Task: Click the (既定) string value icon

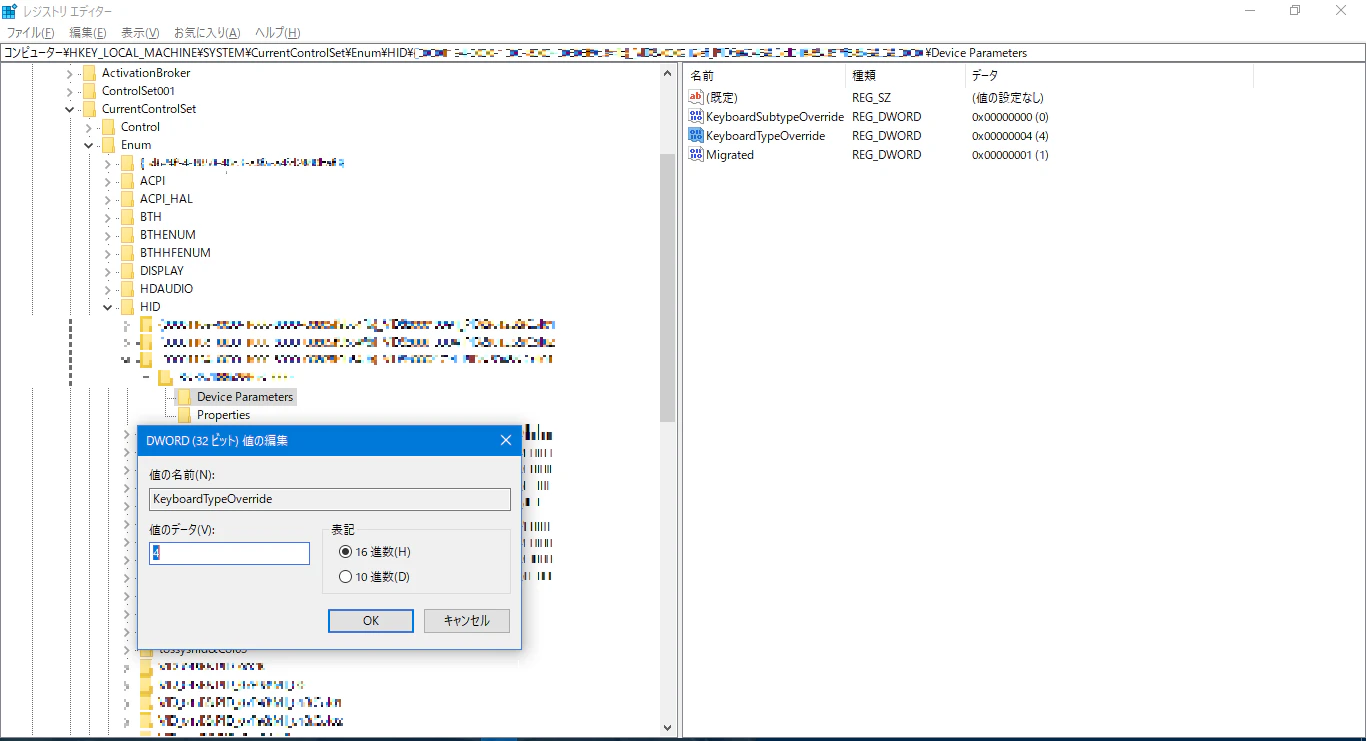Action: [696, 98]
